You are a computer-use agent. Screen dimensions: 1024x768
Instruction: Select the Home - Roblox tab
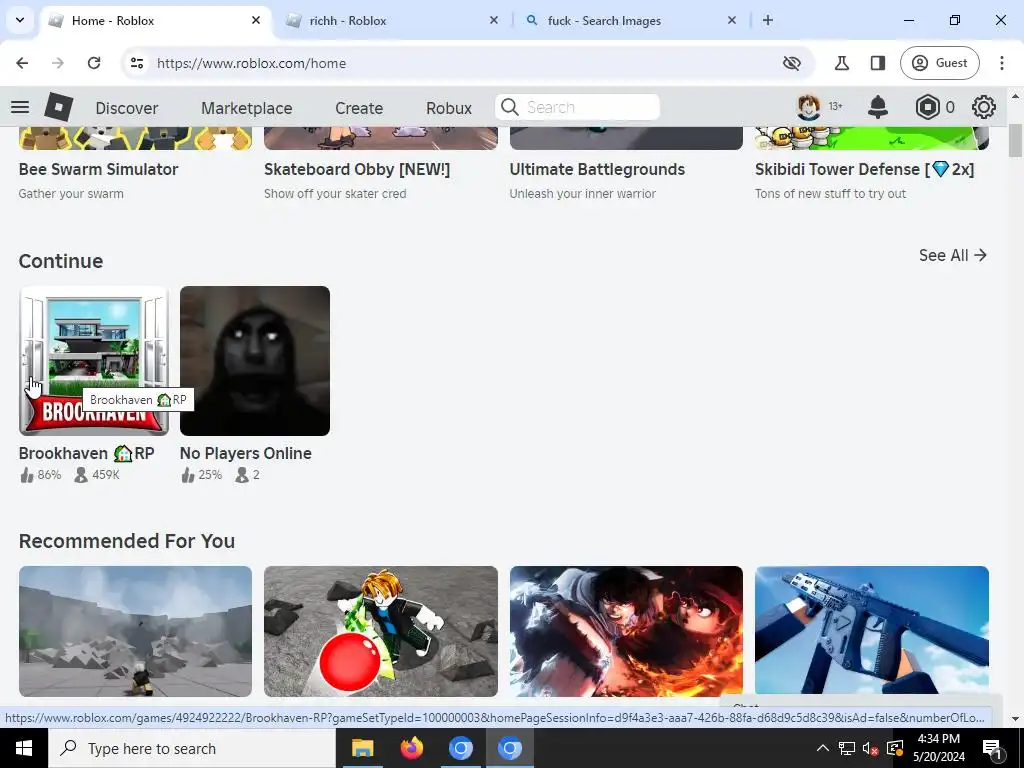pyautogui.click(x=157, y=20)
